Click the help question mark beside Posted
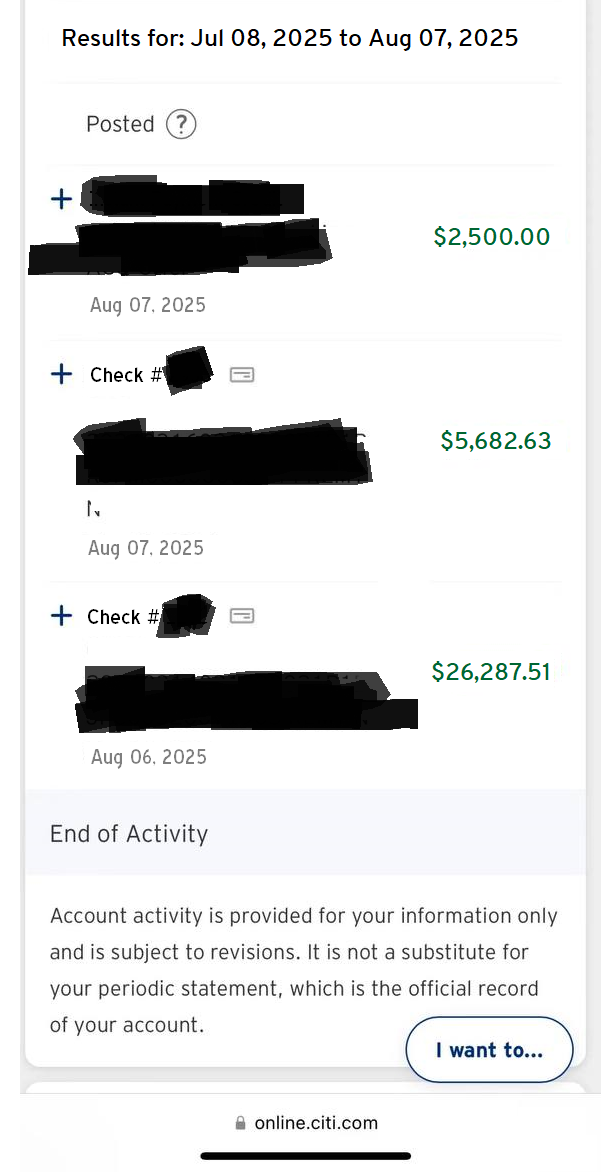Viewport: 603px width, 1174px height. click(x=181, y=125)
